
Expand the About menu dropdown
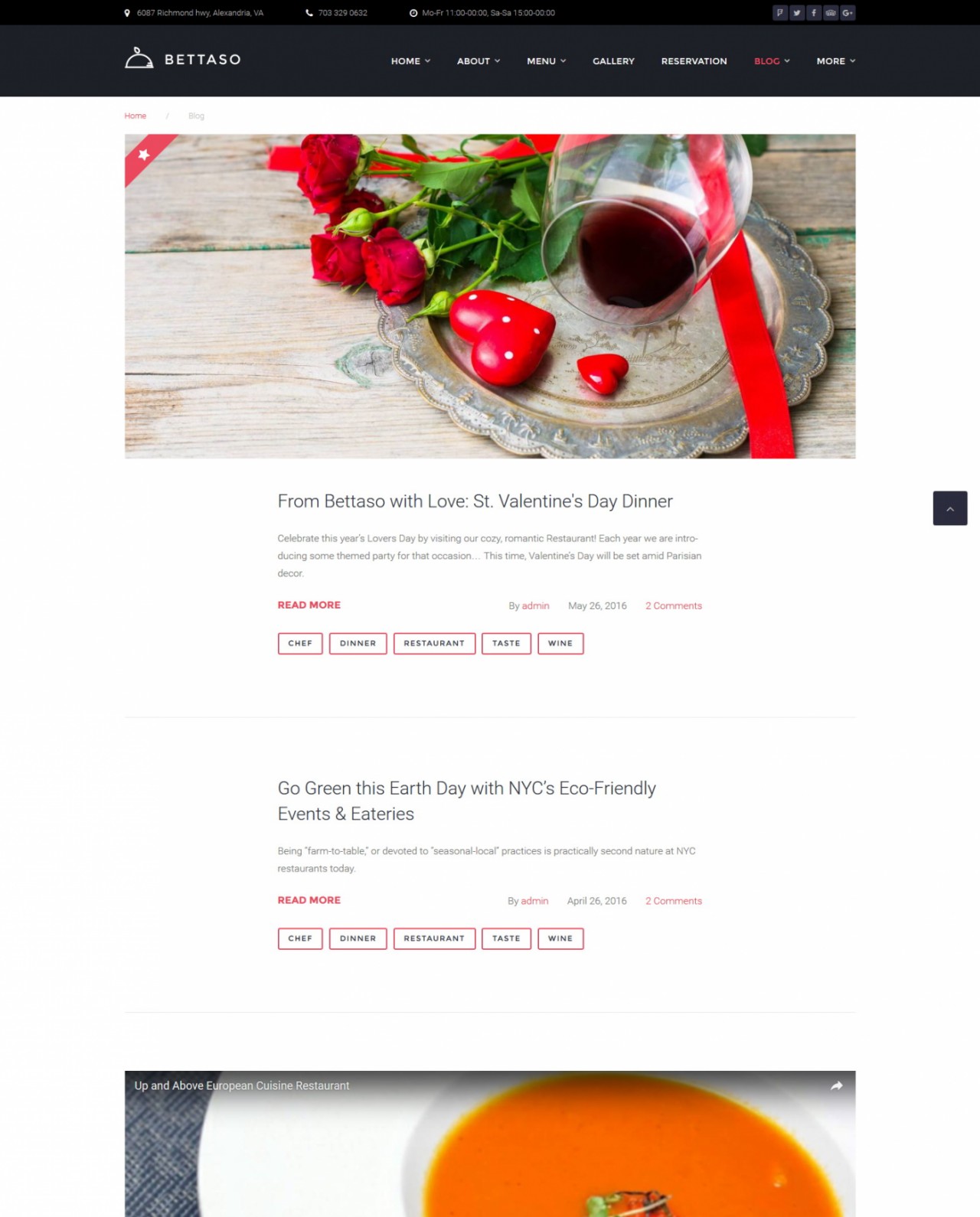(479, 61)
